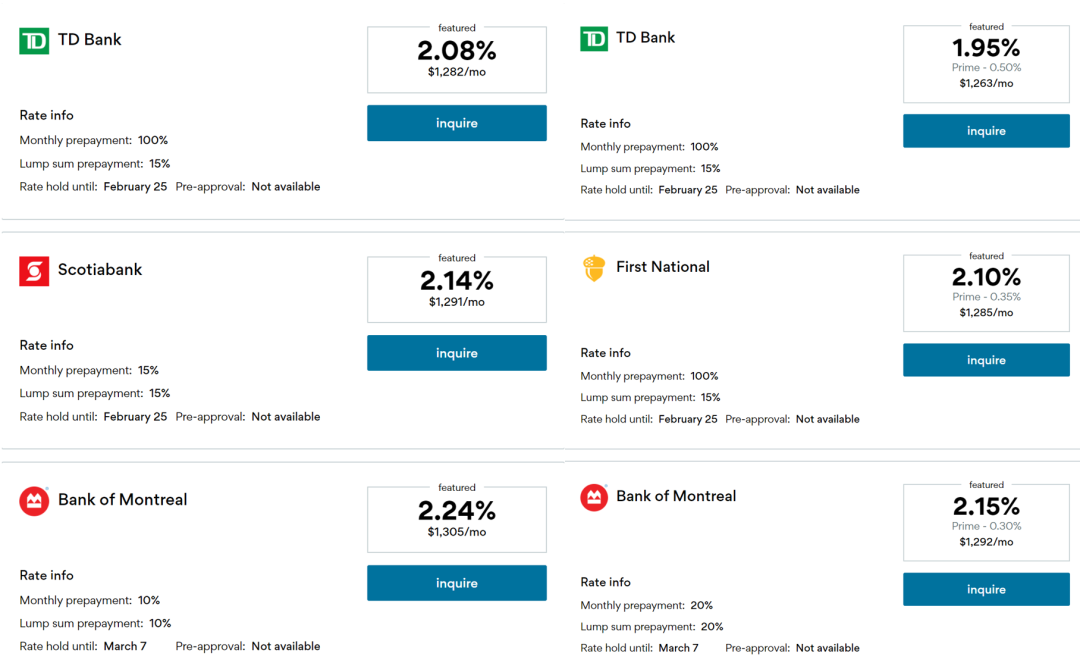1080x663 pixels.
Task: Click the Bank of Montreal logo beside 2.24%
Action: pos(34,501)
